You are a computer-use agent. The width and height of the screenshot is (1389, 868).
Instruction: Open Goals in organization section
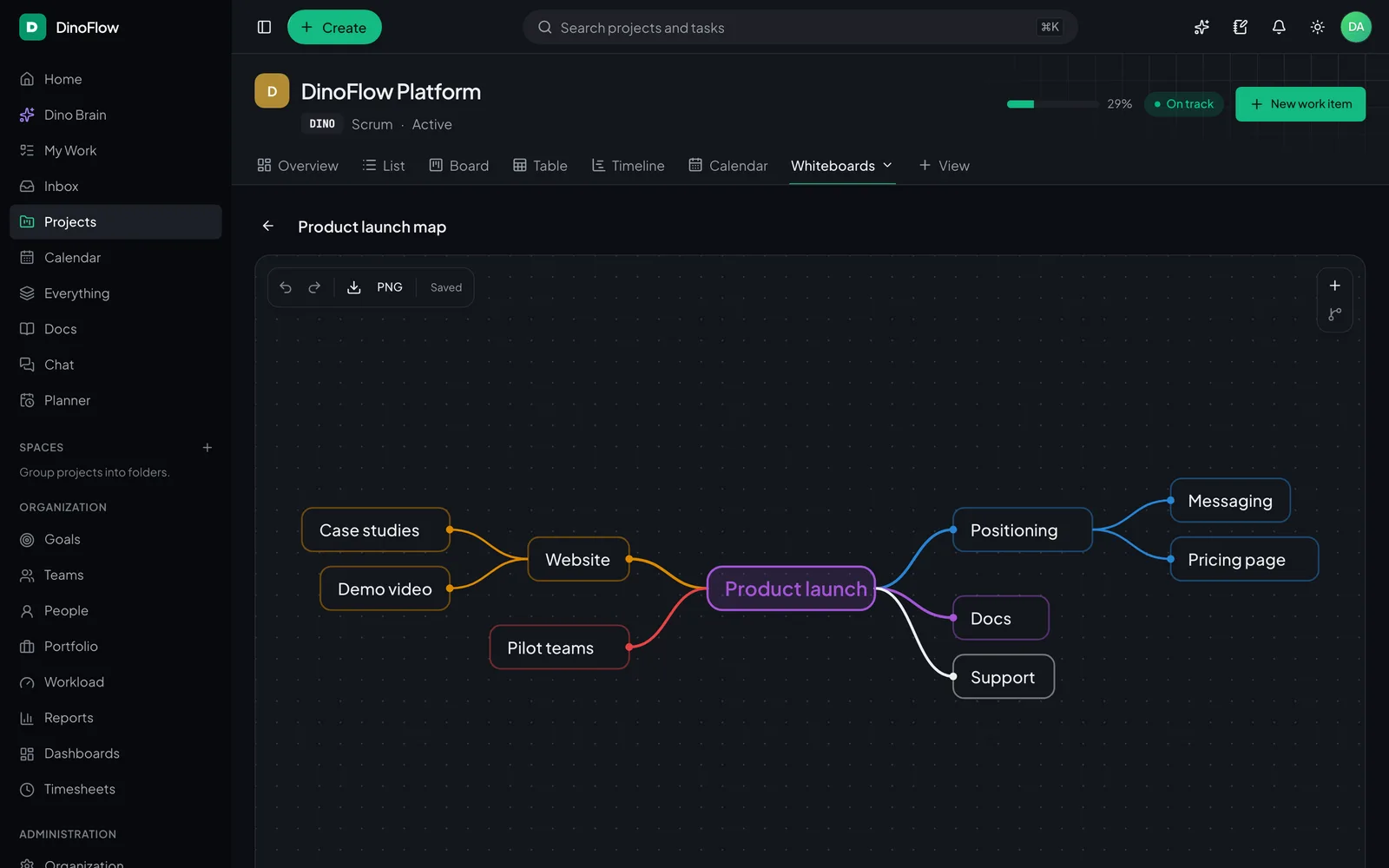coord(115,539)
